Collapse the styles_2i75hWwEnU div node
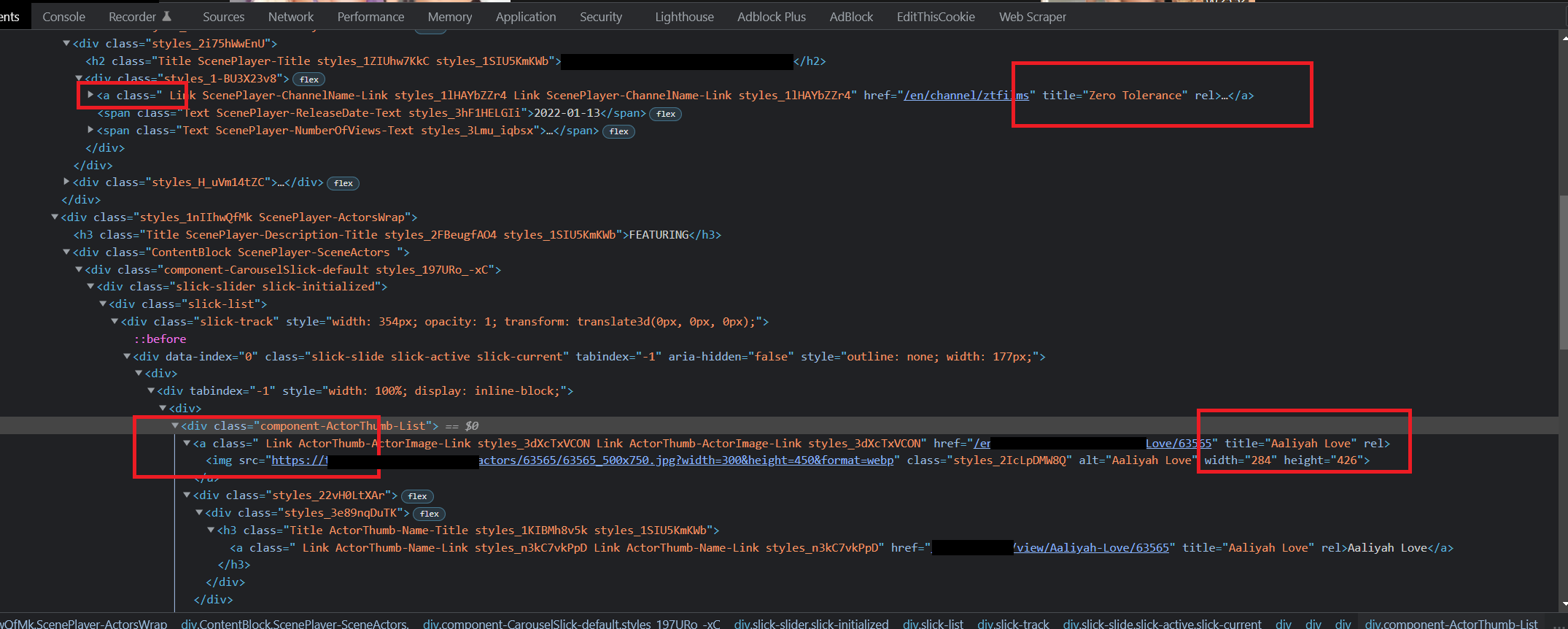The image size is (1568, 629). [66, 43]
